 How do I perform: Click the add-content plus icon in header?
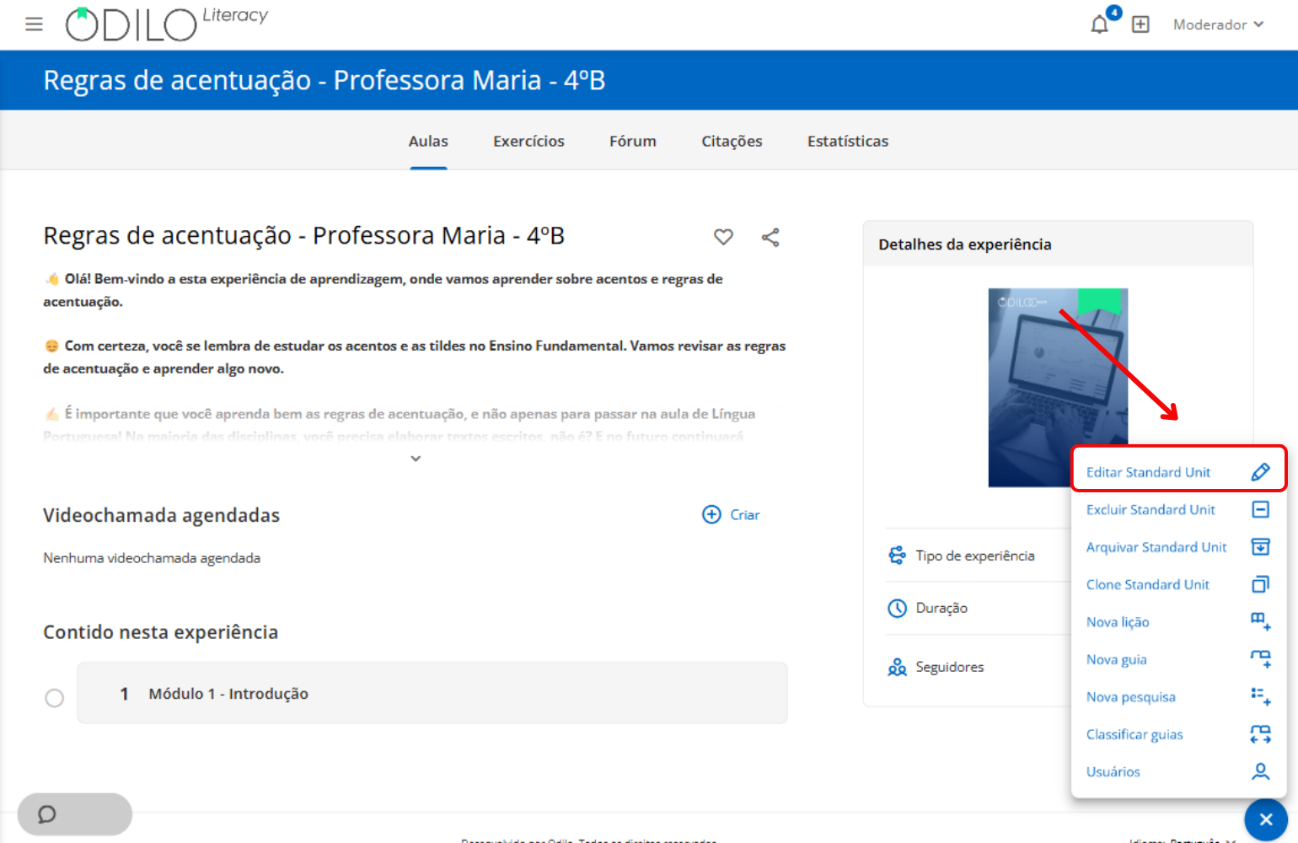1140,25
